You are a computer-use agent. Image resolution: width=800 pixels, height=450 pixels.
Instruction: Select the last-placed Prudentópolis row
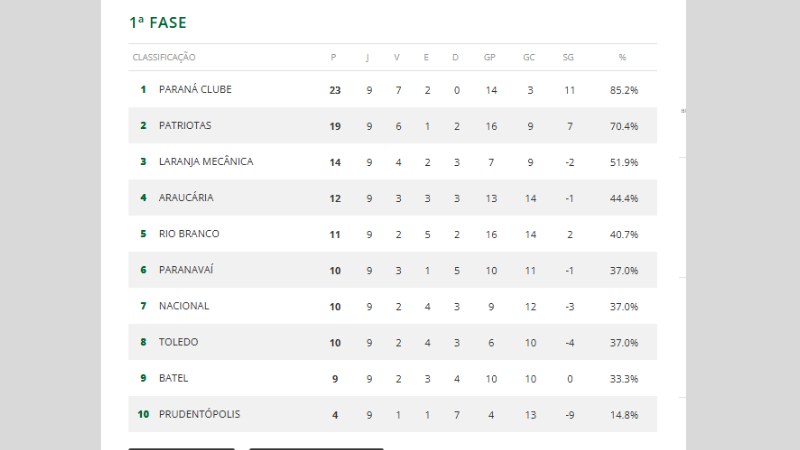pyautogui.click(x=199, y=414)
